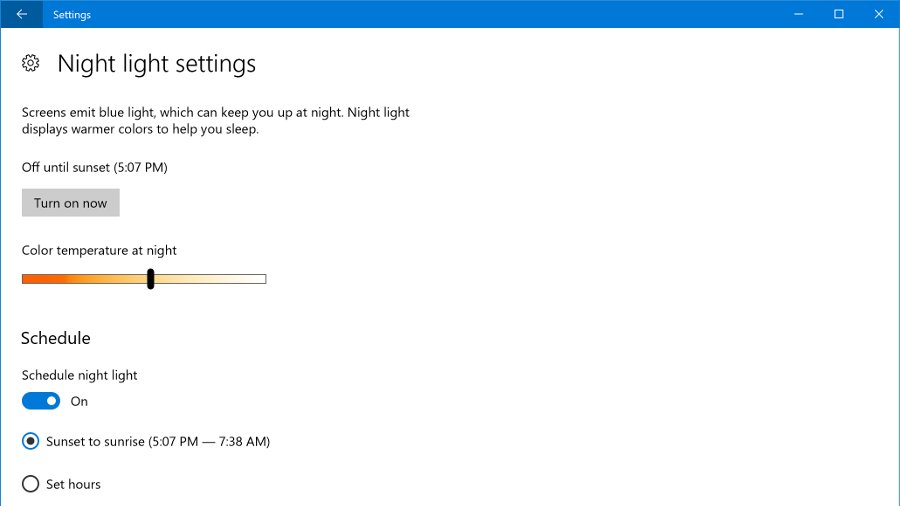Click the 'Color temperature at night' label

coord(99,251)
